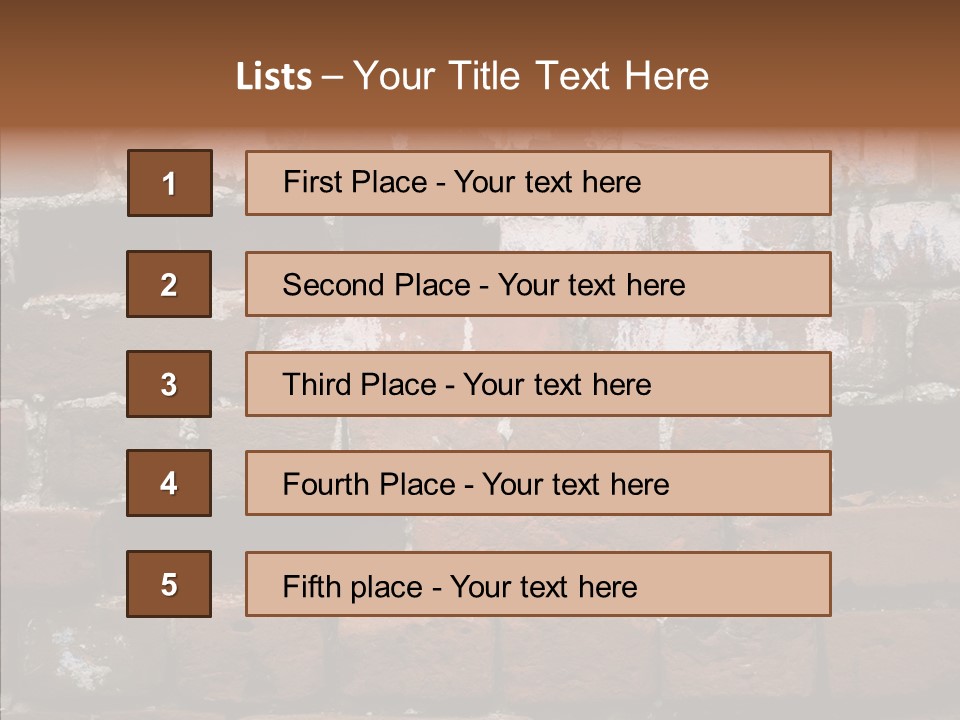Click the word 'Third' in list item three
Viewport: 960px width, 720px height.
[x=315, y=385]
